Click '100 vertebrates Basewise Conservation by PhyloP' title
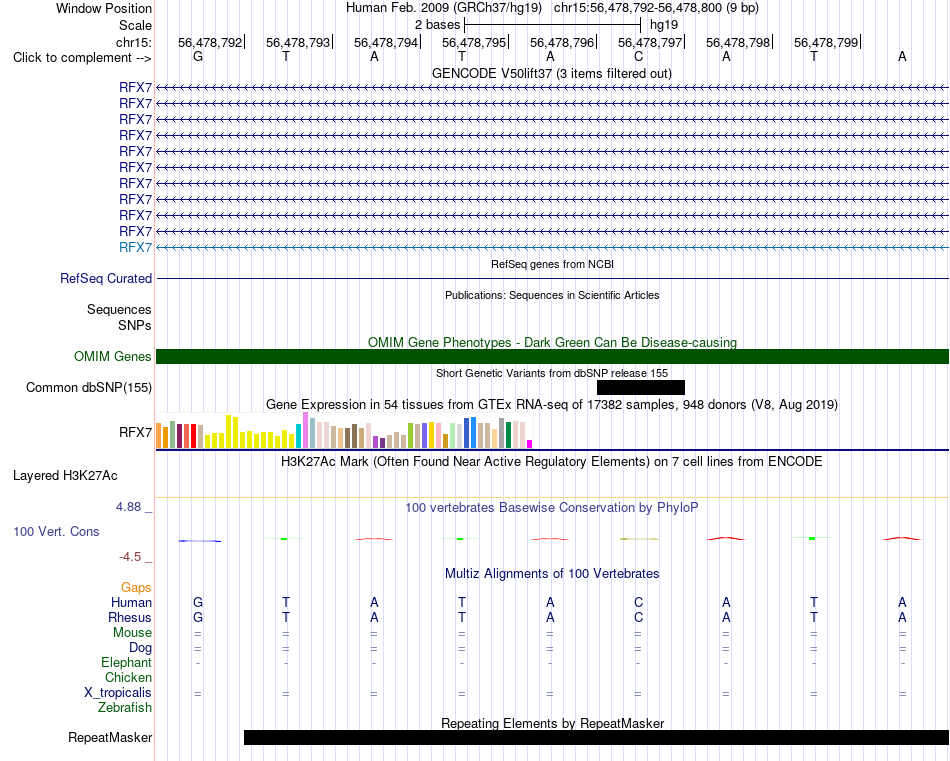Image resolution: width=950 pixels, height=761 pixels. (552, 508)
